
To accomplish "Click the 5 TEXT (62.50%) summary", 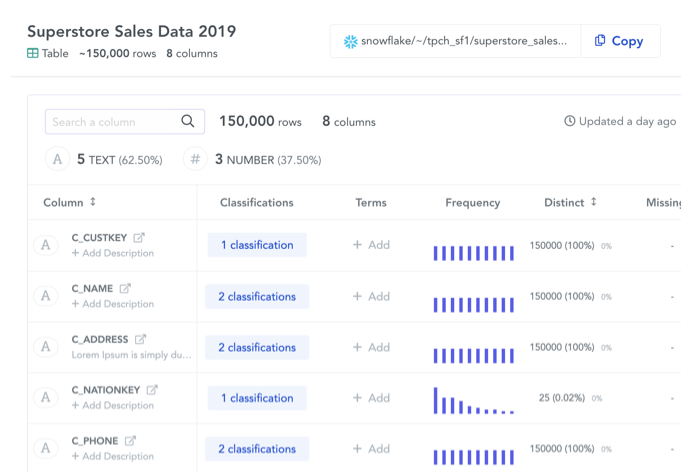I will coord(119,159).
